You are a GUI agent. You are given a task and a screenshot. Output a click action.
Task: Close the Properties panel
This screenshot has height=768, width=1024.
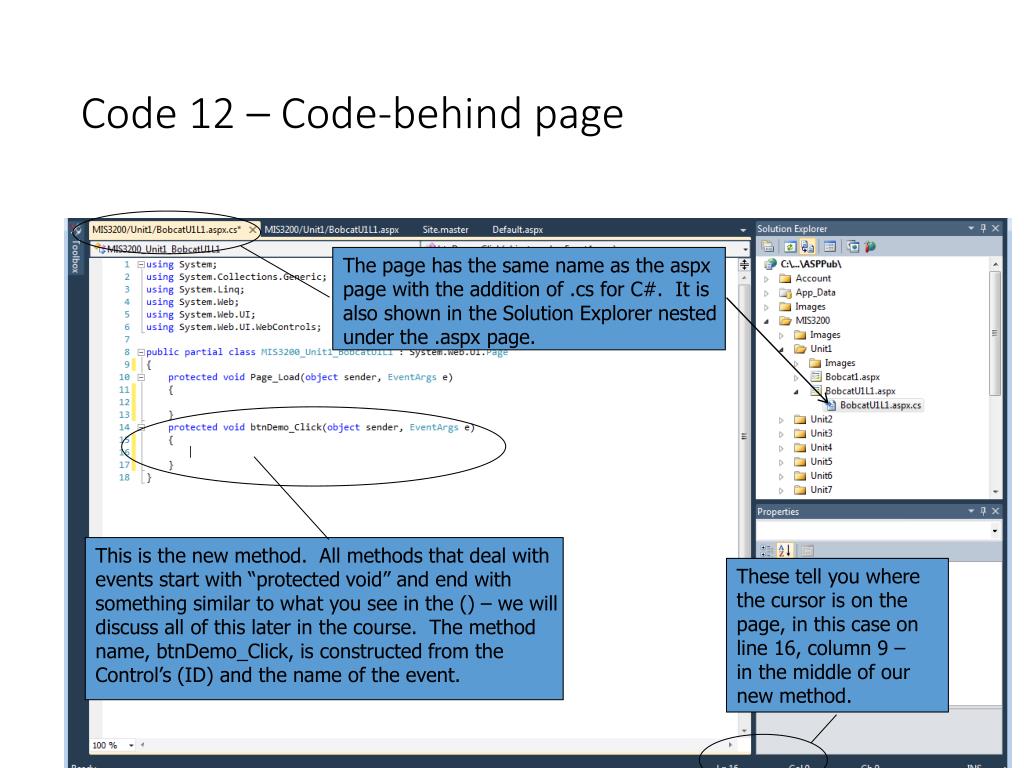pos(995,511)
